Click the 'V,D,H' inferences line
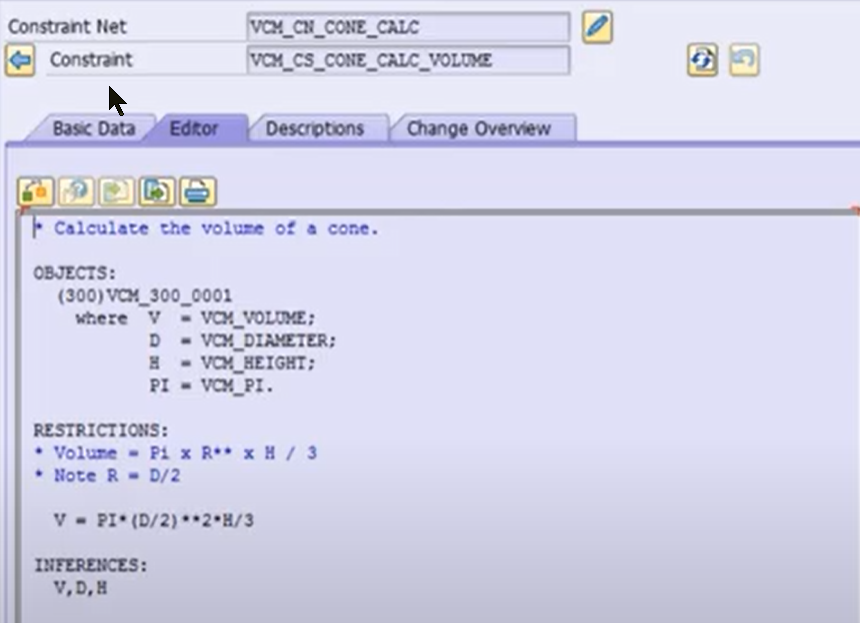This screenshot has width=860, height=623. [x=81, y=588]
